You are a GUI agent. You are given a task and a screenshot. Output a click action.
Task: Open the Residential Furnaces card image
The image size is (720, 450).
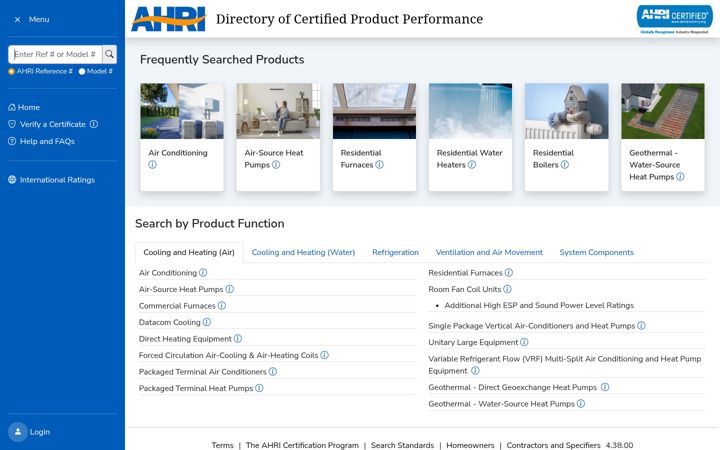374,111
